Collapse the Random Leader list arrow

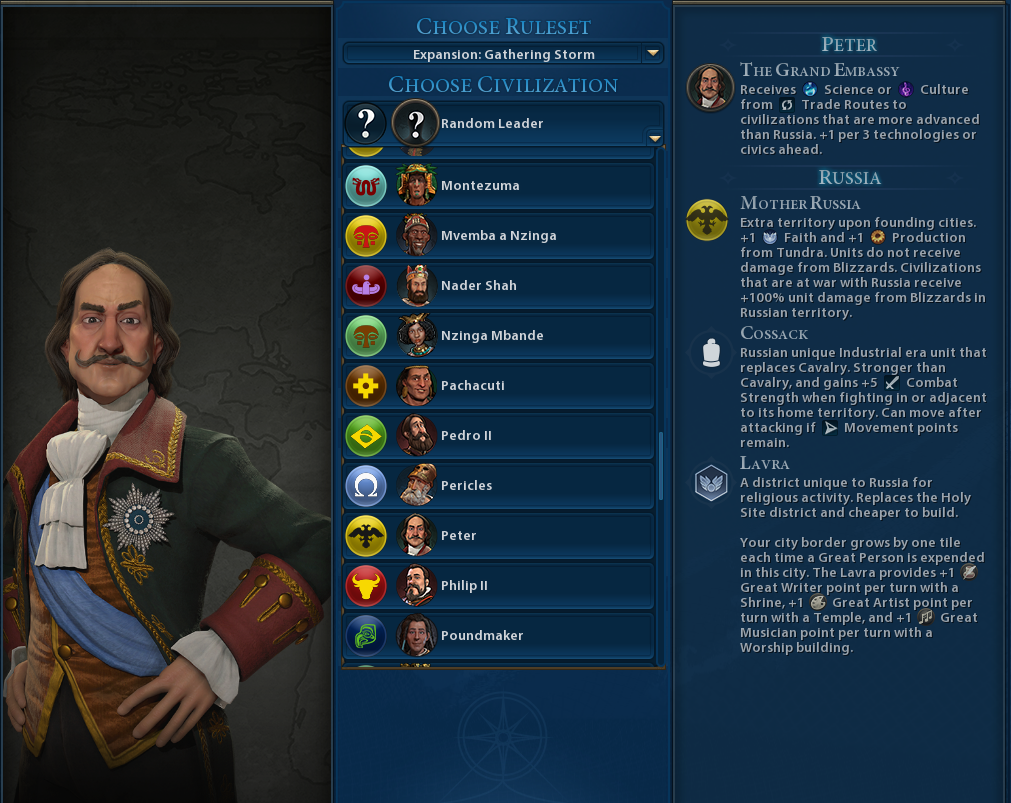click(x=655, y=138)
